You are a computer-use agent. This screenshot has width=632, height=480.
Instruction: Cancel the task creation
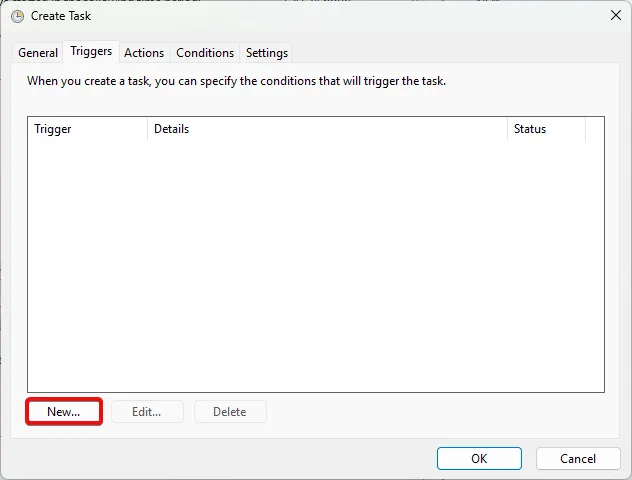point(578,459)
